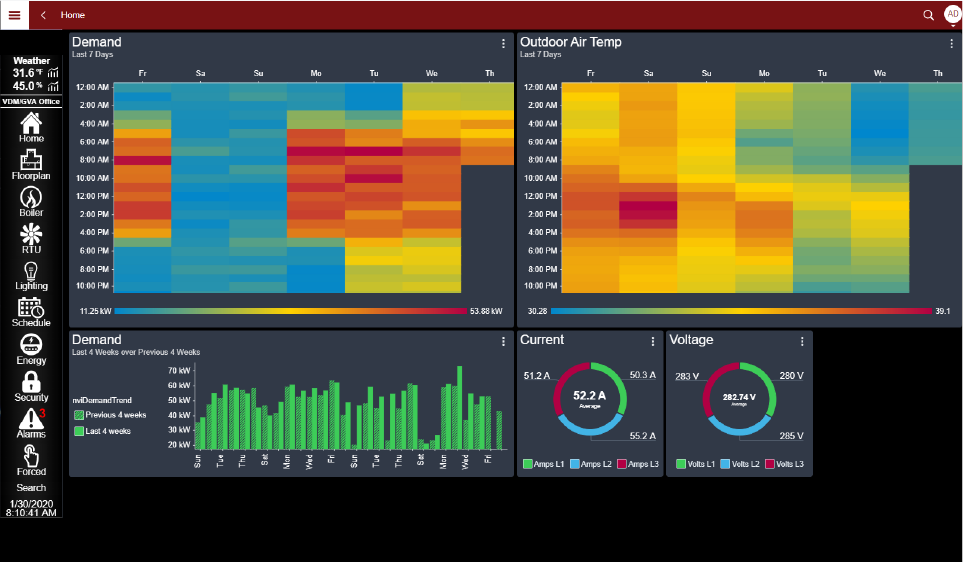Open the Outdoor Air Temp options menu

point(951,44)
